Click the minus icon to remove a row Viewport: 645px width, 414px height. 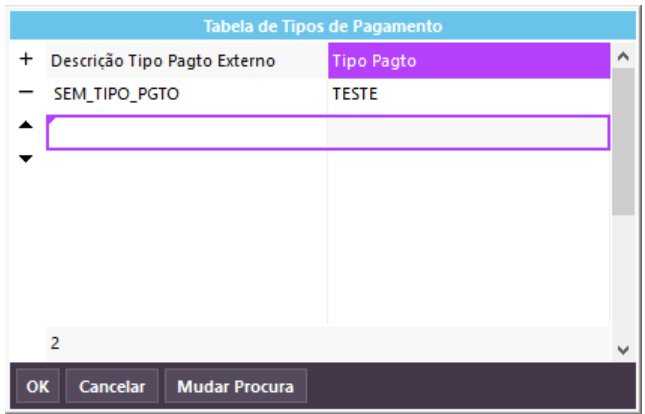[x=26, y=92]
